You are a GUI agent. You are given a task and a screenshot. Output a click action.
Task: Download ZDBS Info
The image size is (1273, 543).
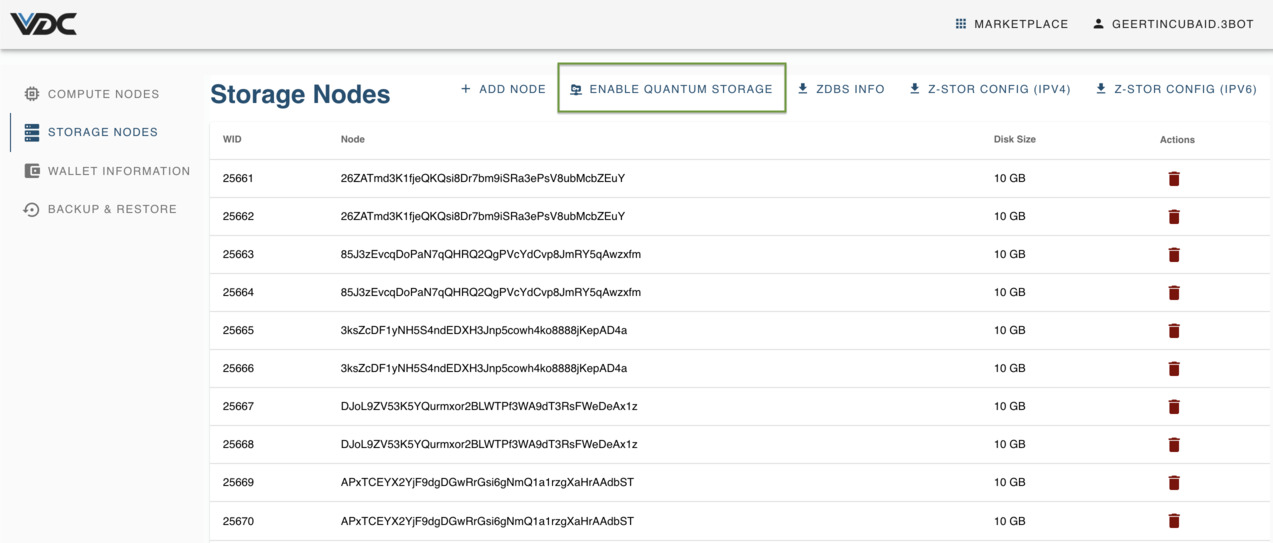click(x=841, y=89)
